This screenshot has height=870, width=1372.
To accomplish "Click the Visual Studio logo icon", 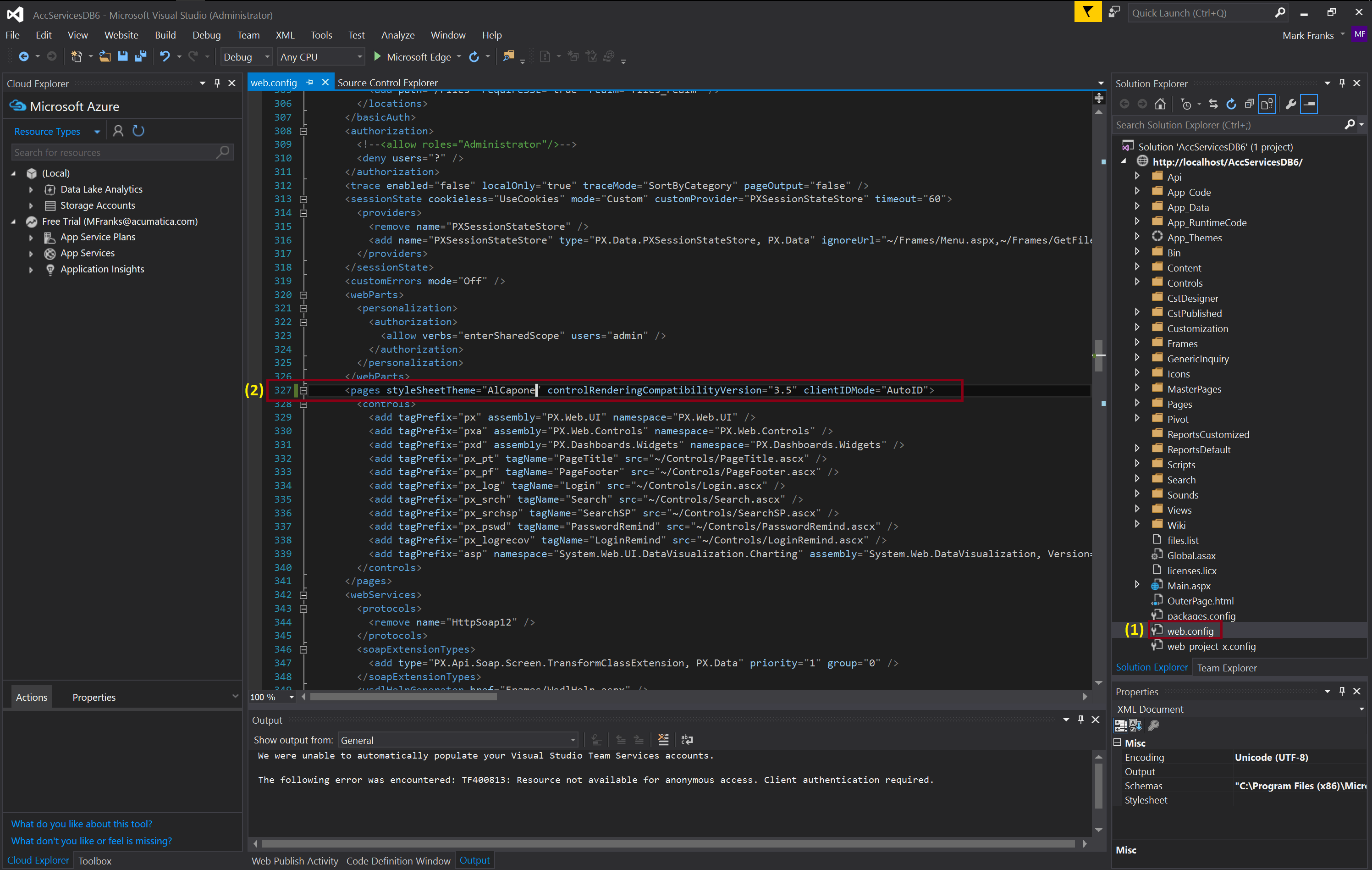I will coord(15,14).
